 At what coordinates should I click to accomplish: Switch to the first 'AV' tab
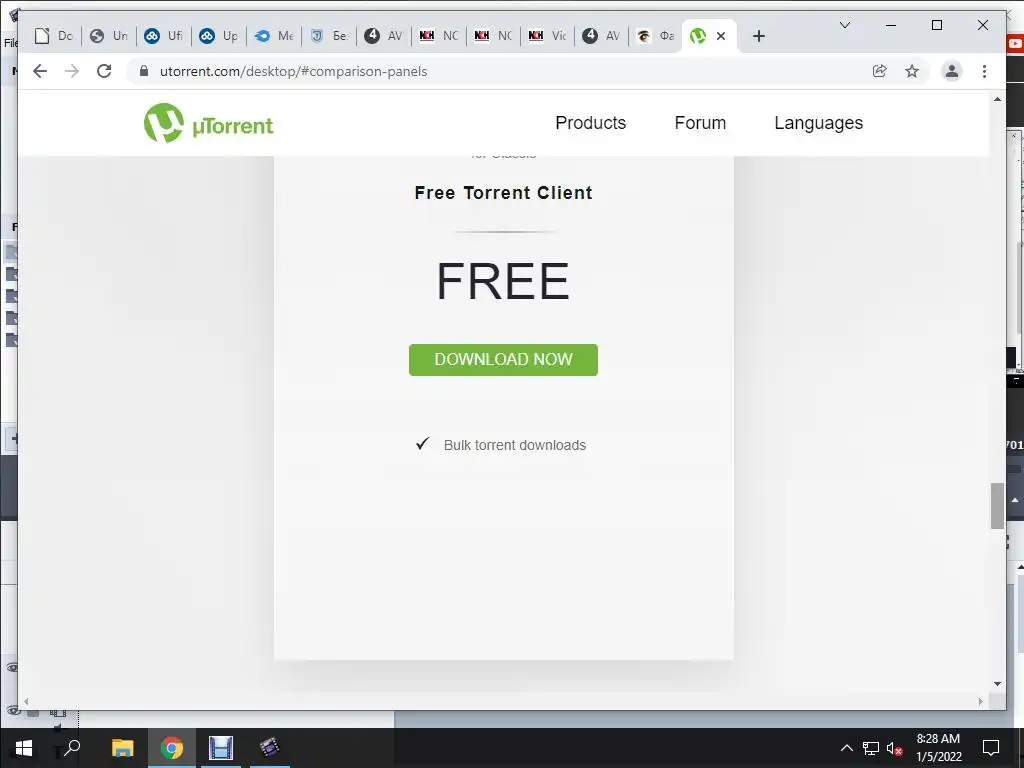383,36
